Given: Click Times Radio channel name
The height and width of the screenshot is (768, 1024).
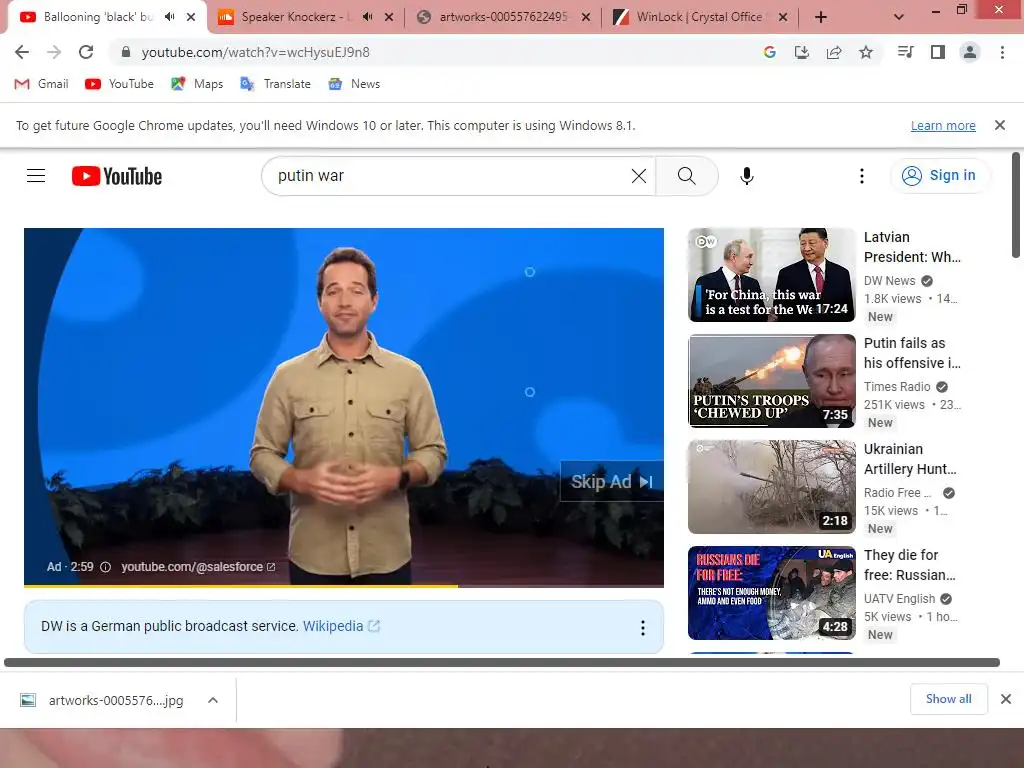Looking at the screenshot, I should pyautogui.click(x=897, y=387).
